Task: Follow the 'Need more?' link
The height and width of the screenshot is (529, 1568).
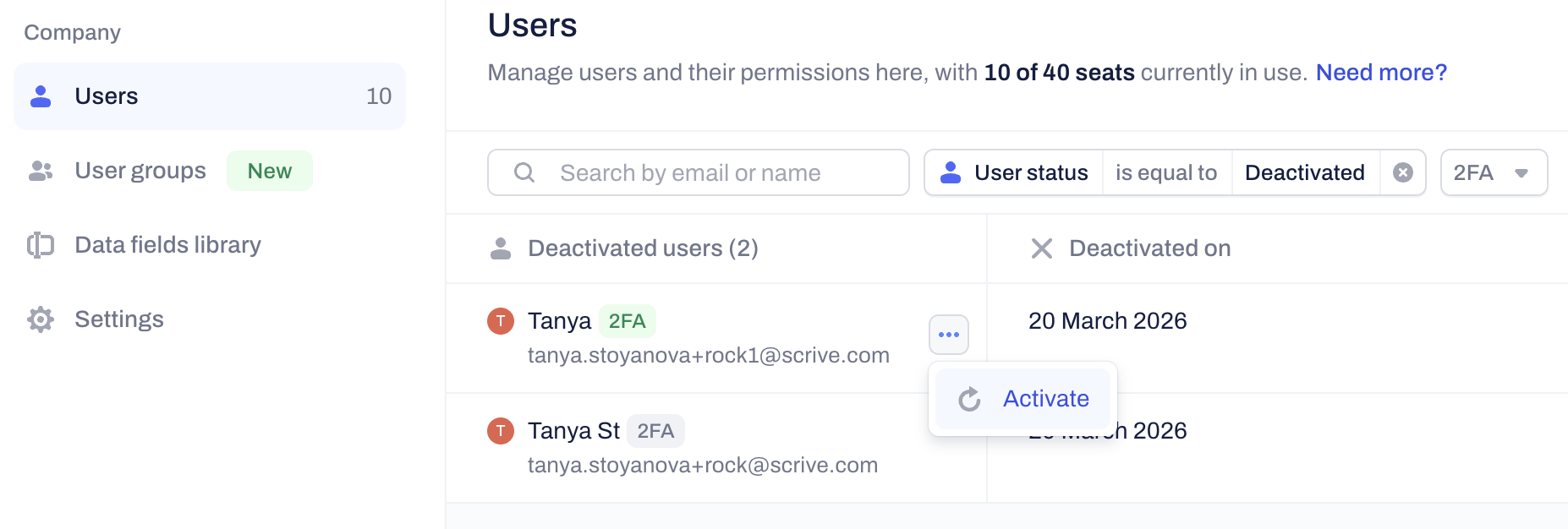Action: (1380, 73)
